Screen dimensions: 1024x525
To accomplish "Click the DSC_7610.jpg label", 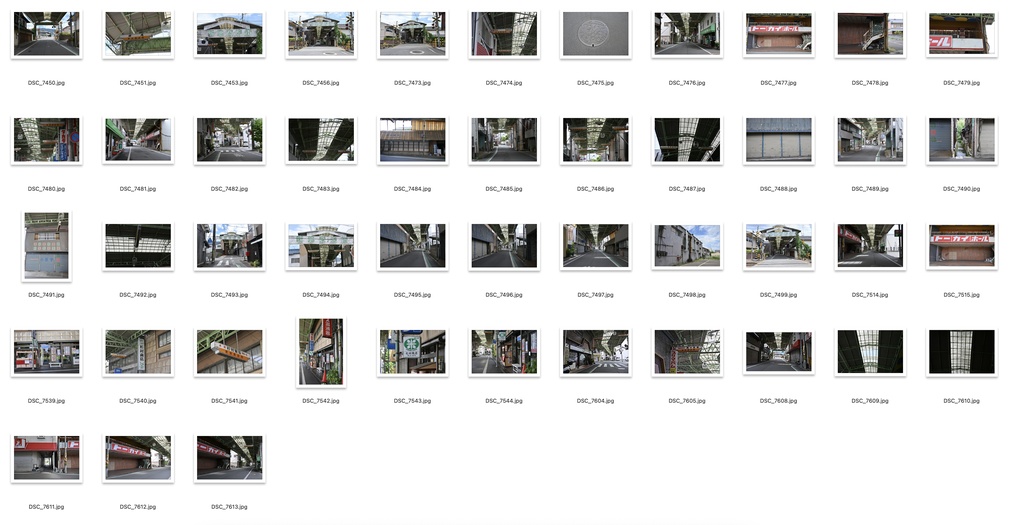I will coord(961,401).
